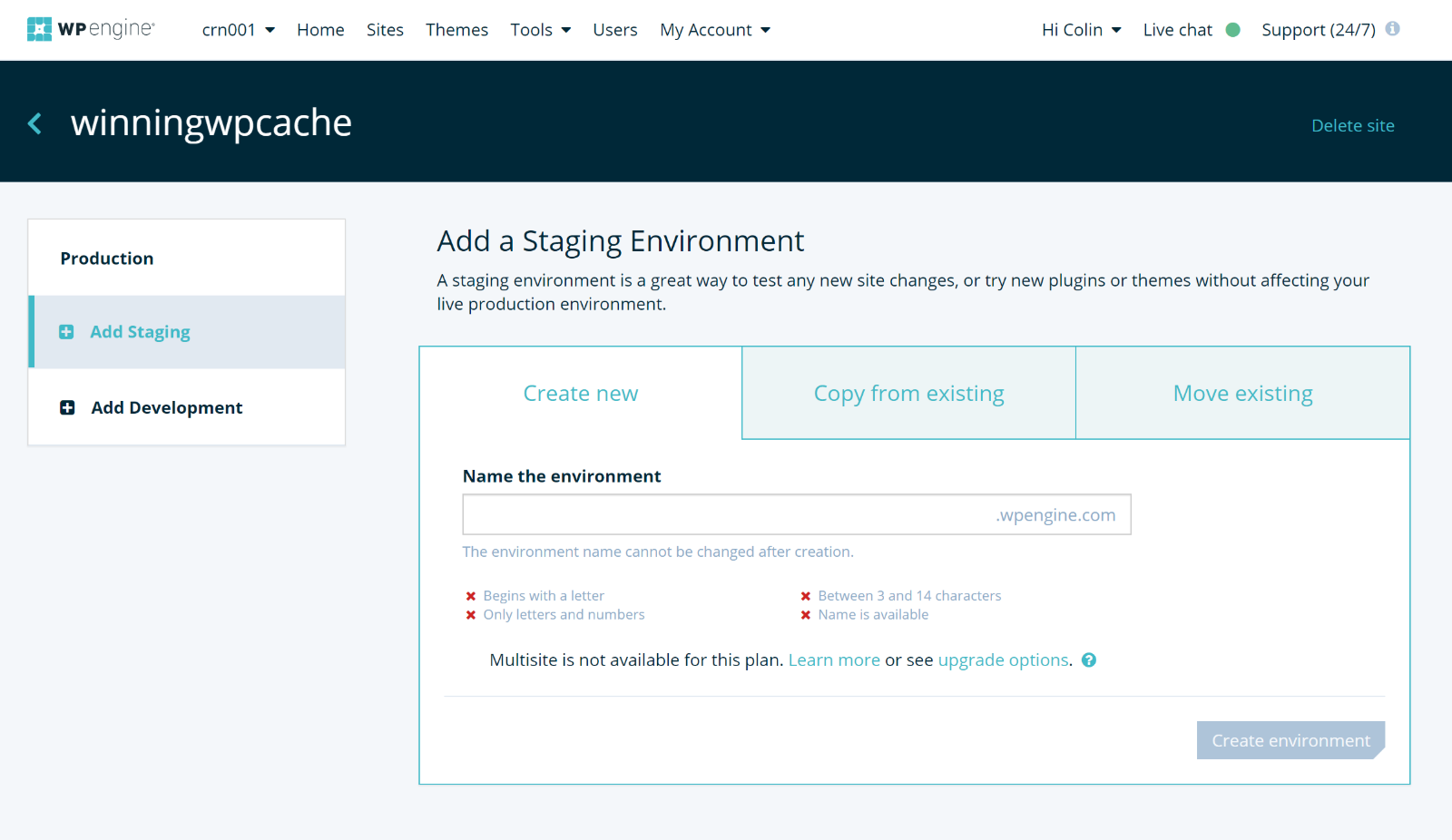Go to Home in the navigation
1452x840 pixels.
click(320, 30)
